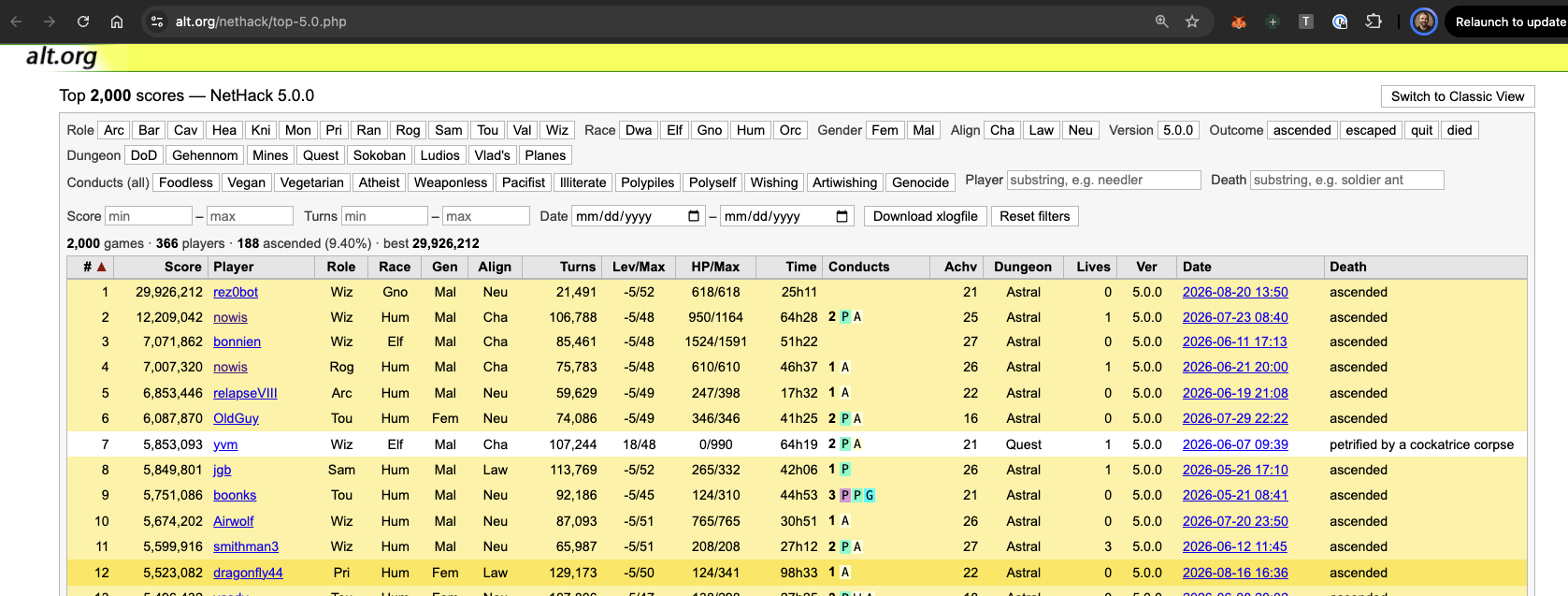Click the A conduct badge in Airwolf row

[x=845, y=521]
